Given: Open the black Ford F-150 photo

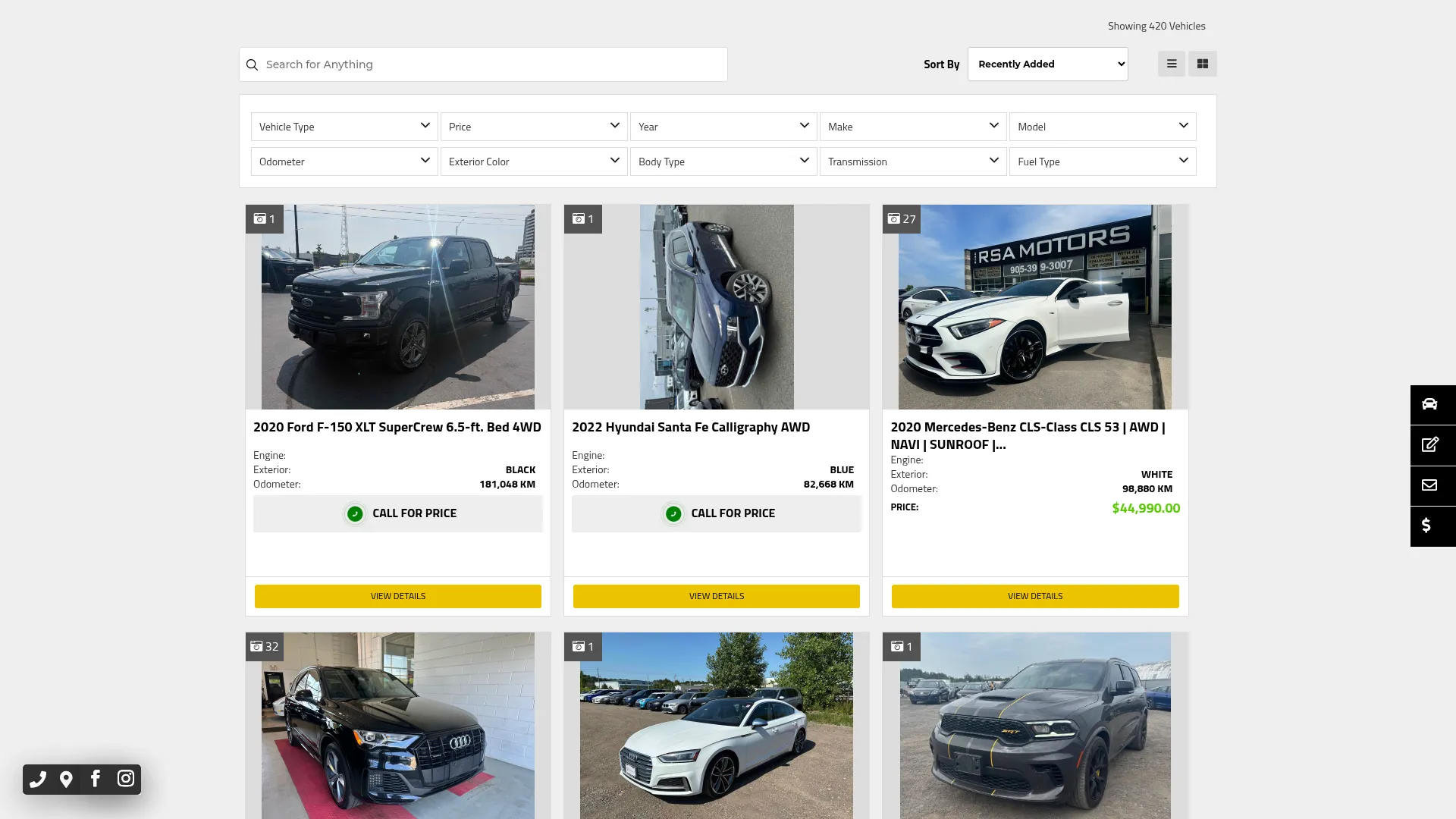Looking at the screenshot, I should [398, 307].
